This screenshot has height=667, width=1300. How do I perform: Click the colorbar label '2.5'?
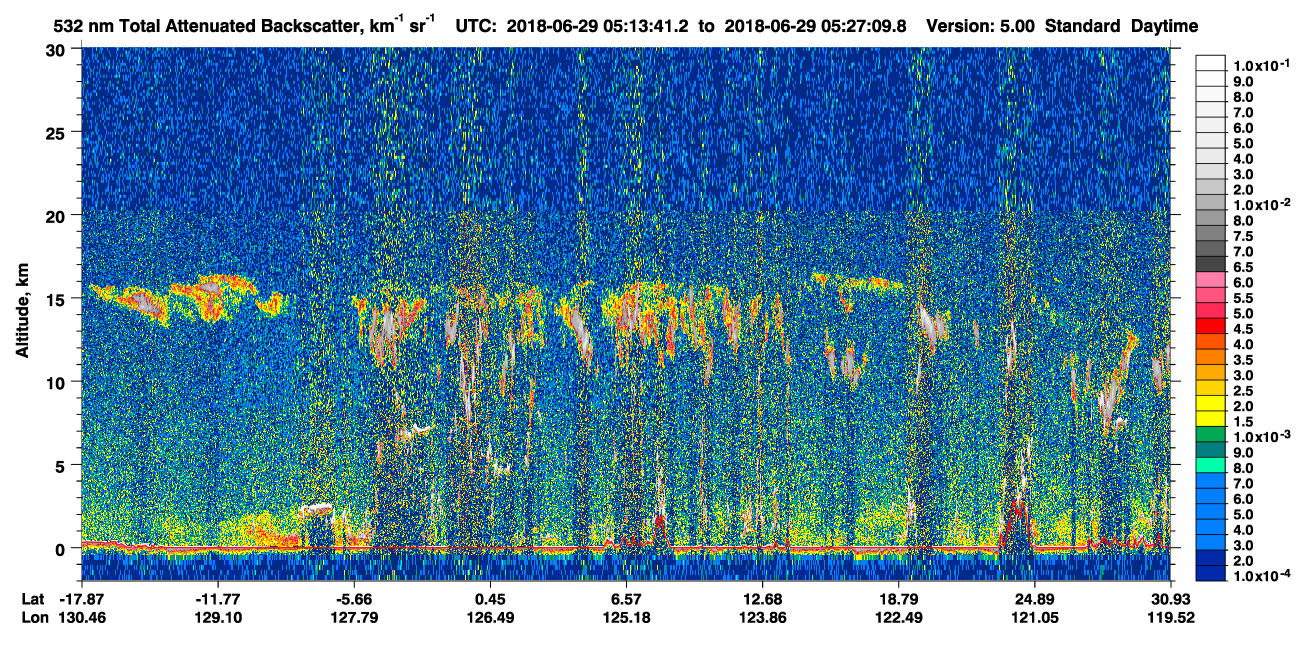(1244, 391)
